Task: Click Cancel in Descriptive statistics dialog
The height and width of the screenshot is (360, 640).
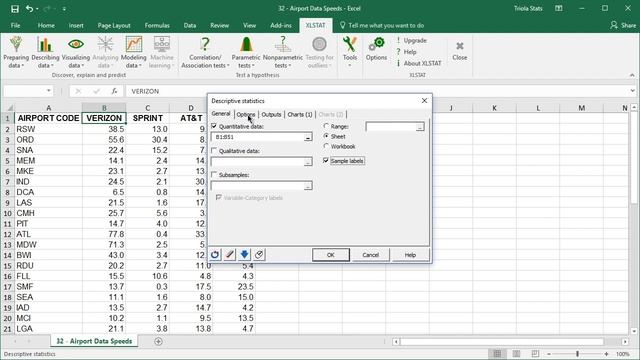Action: [x=371, y=255]
